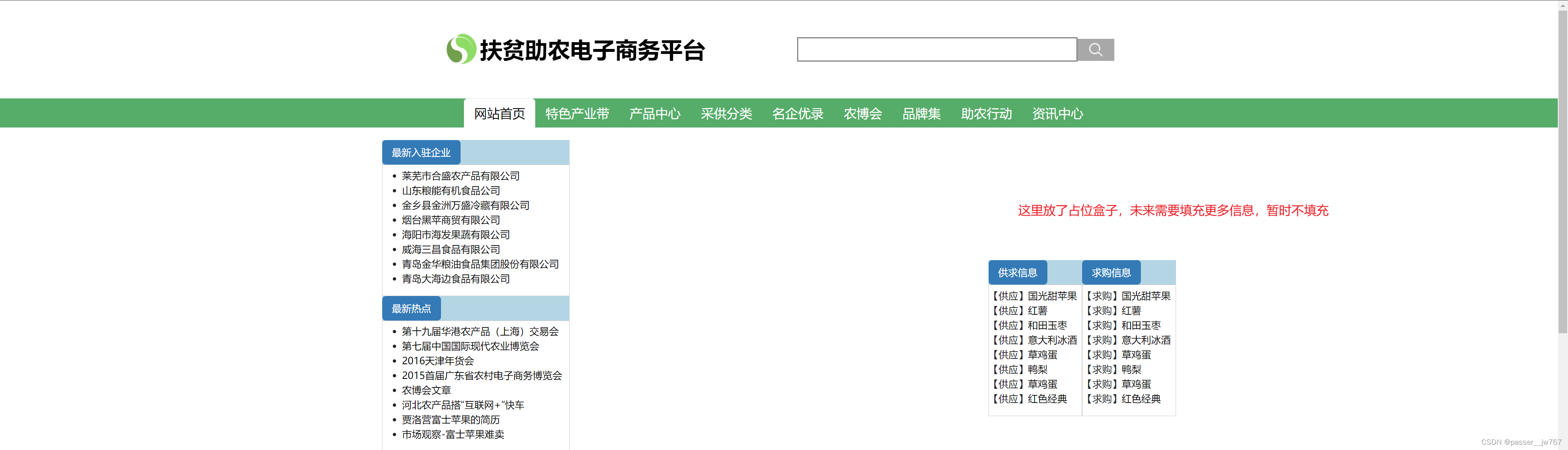
Task: Open 莱芜市合盛农产品有限公司 link
Action: coord(461,176)
